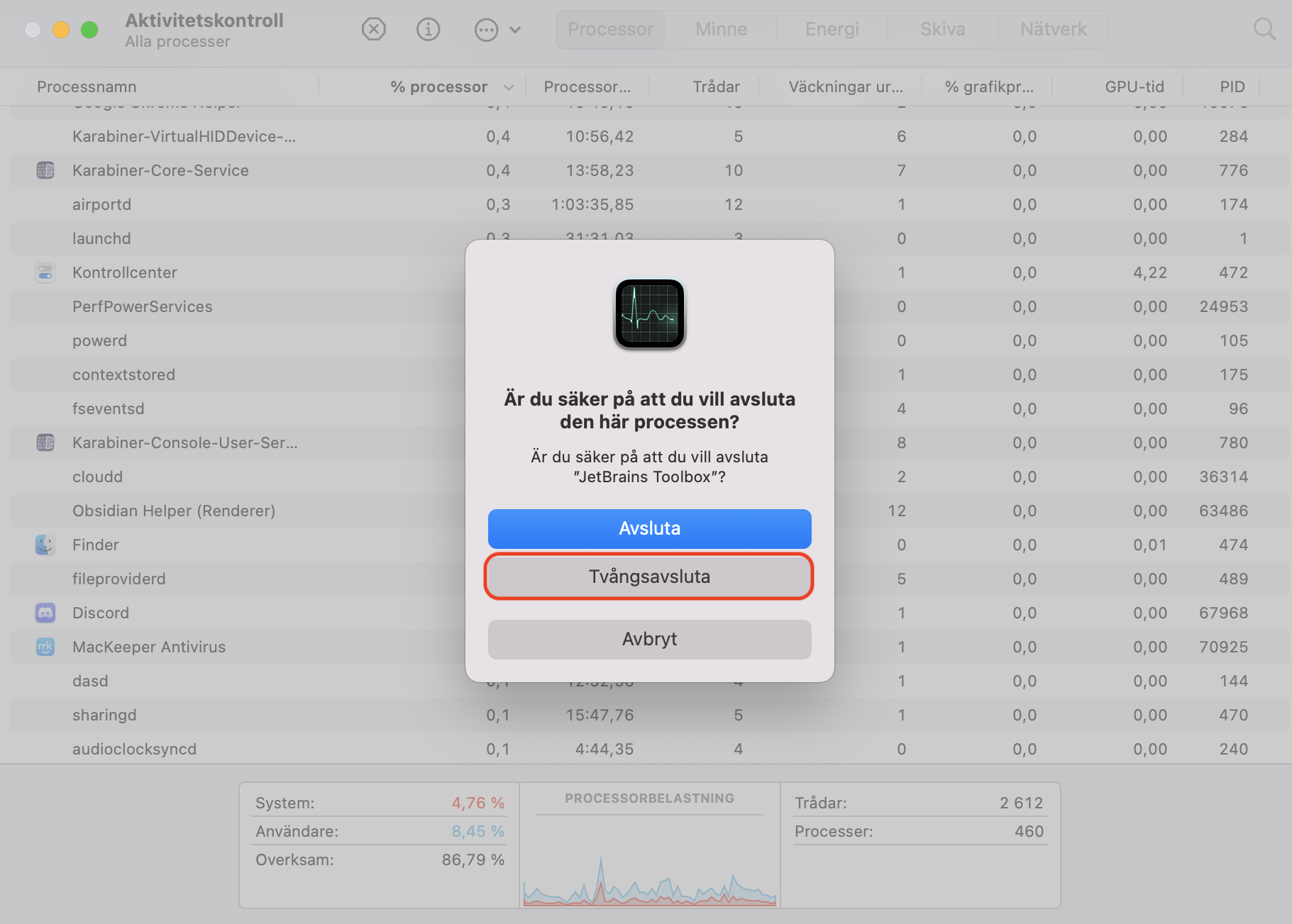Viewport: 1292px width, 924px height.
Task: Switch to the Nätverk tab
Action: coord(1053,29)
